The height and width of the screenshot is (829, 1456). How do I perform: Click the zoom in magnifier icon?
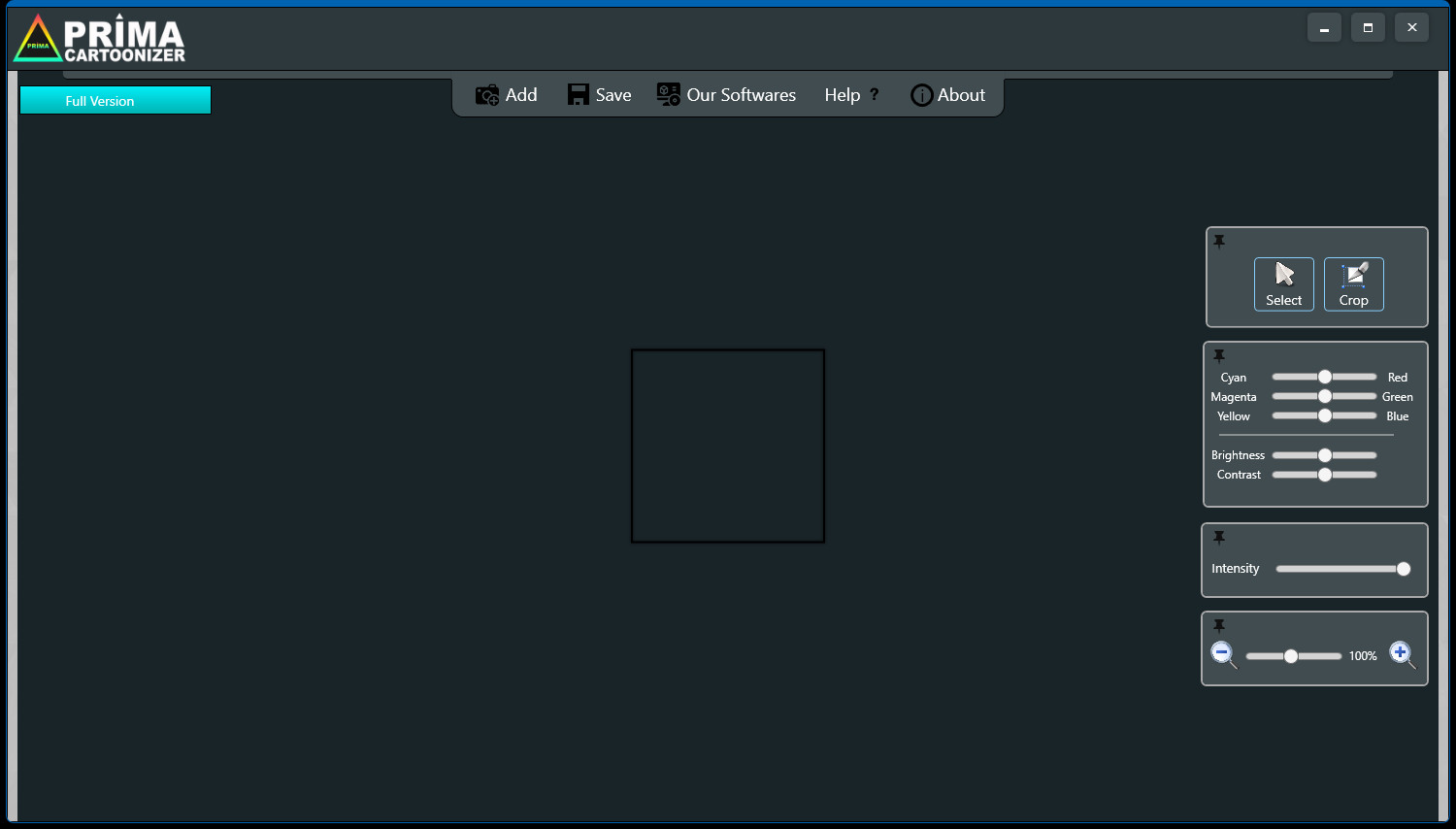point(1402,655)
